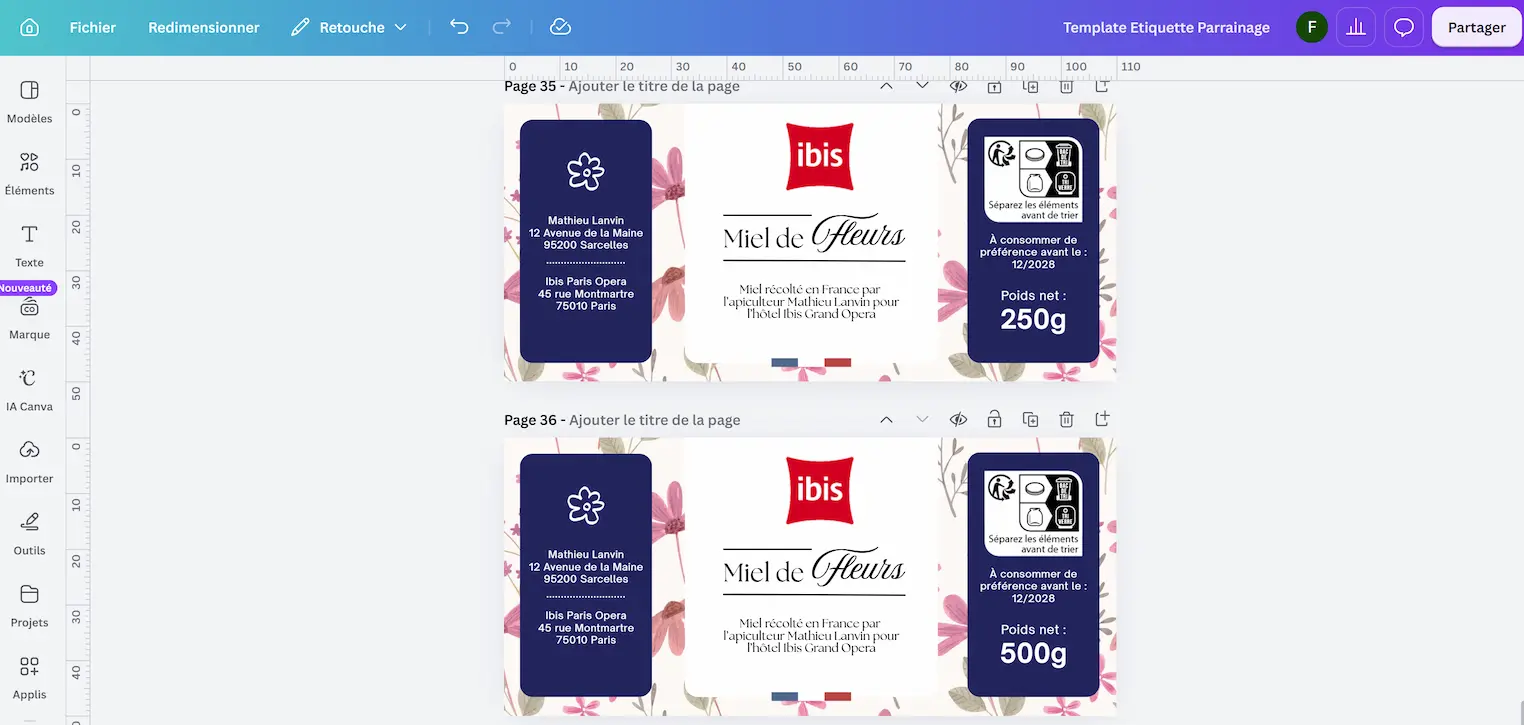Open the Importer uploads panel
The width and height of the screenshot is (1524, 725).
29,463
